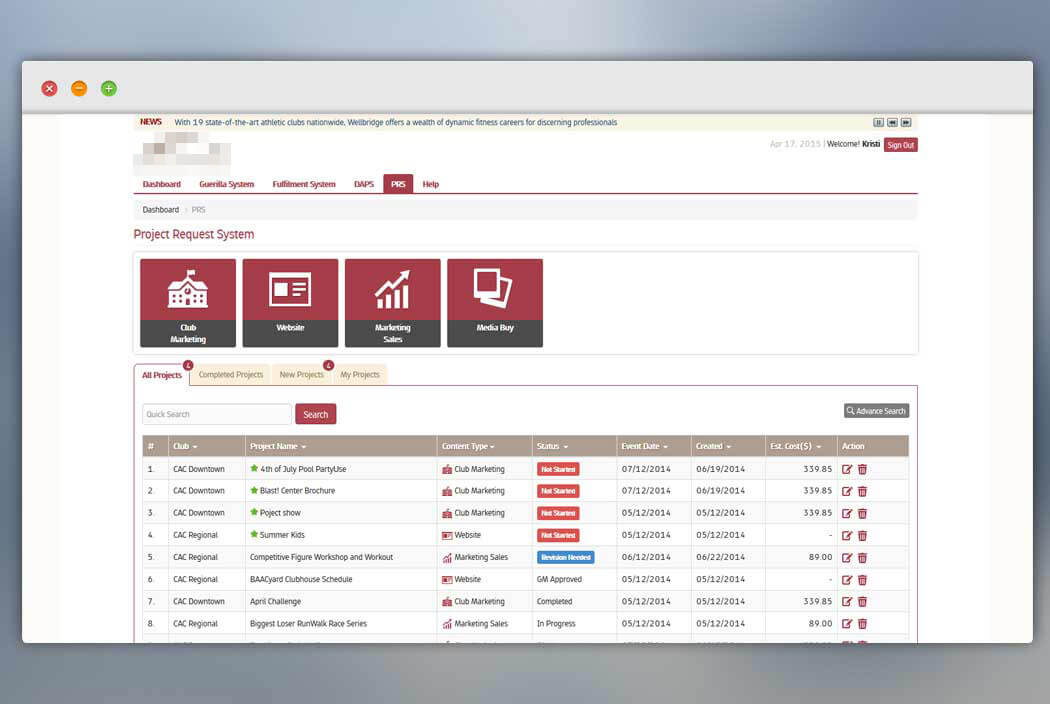This screenshot has width=1050, height=704.
Task: Edit the 4th of July Pool PartyUse project
Action: [847, 470]
